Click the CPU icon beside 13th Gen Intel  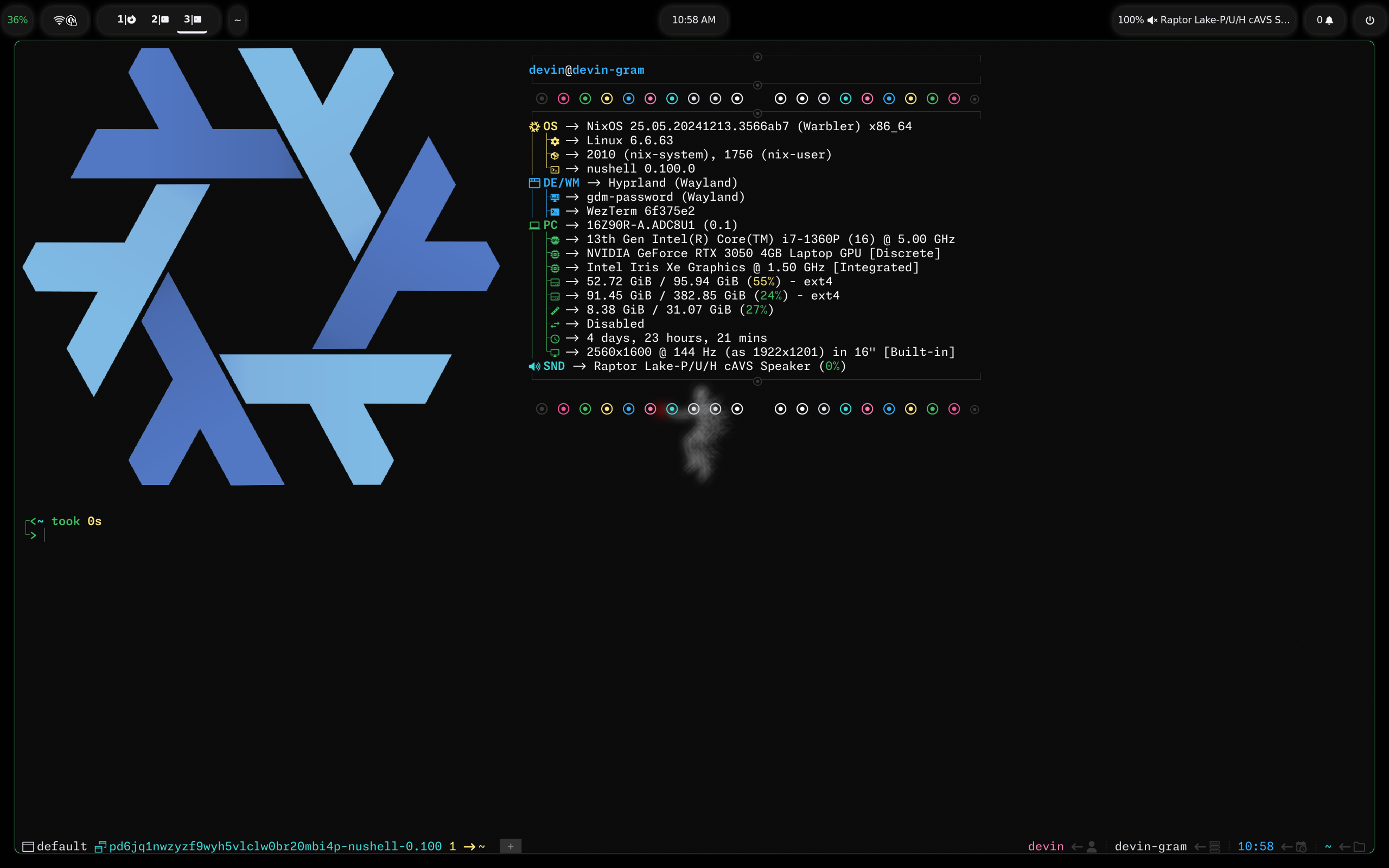tap(555, 240)
